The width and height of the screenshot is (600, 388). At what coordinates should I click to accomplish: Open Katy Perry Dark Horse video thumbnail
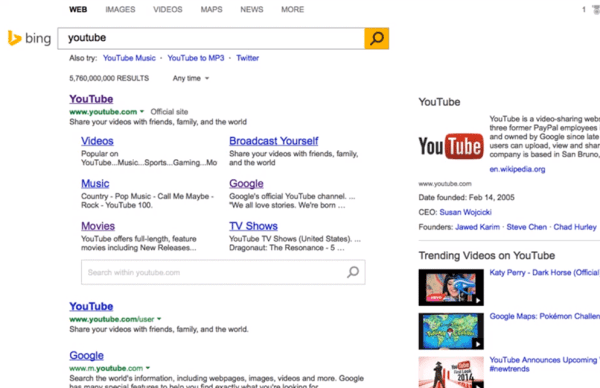tap(451, 287)
